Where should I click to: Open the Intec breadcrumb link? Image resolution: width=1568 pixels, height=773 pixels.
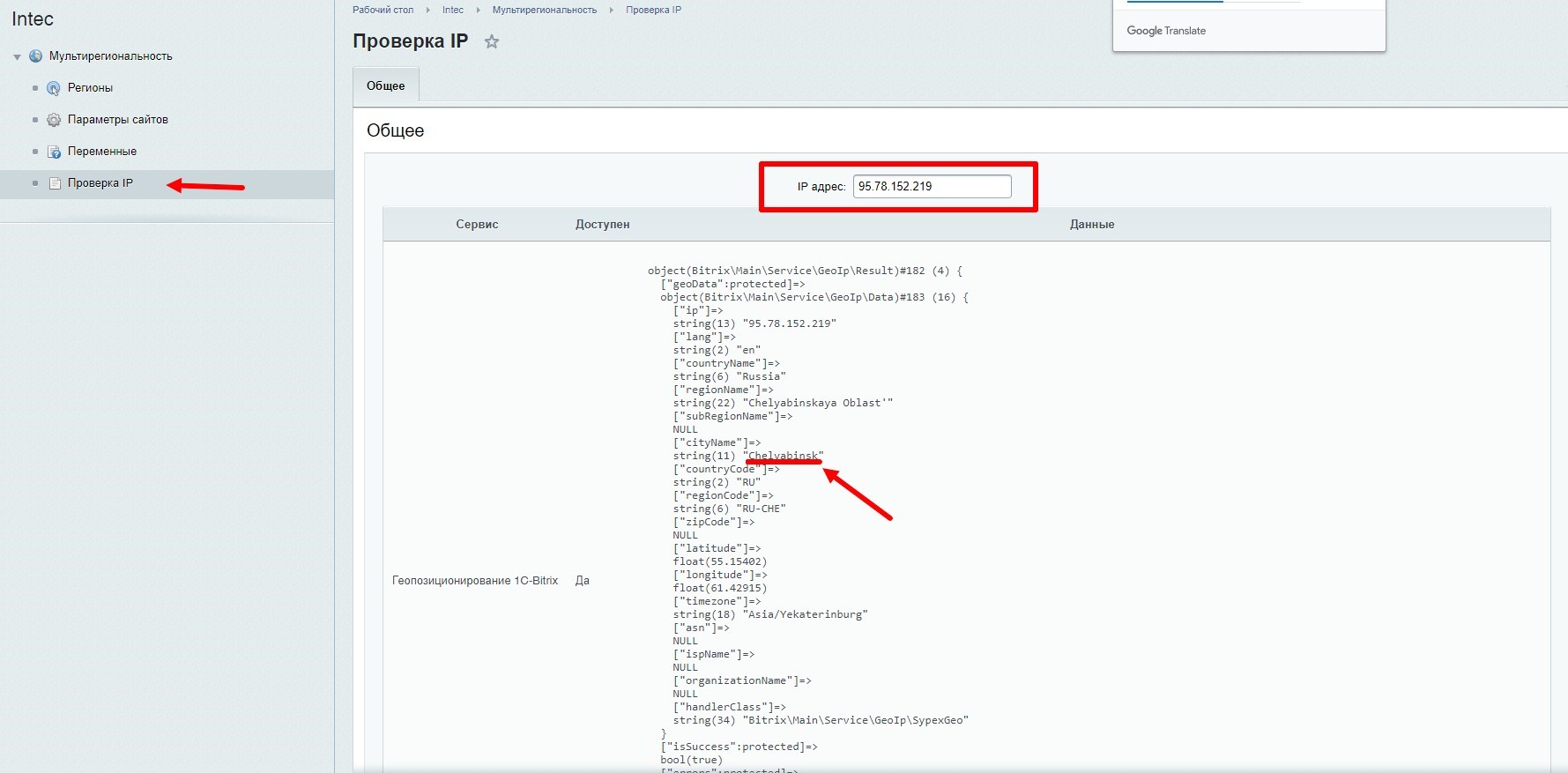point(452,10)
